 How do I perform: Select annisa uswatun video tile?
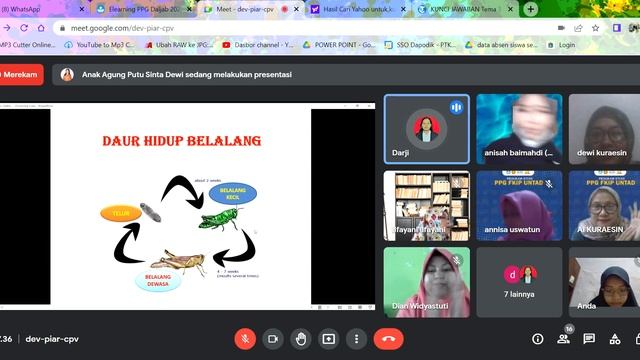tap(519, 206)
